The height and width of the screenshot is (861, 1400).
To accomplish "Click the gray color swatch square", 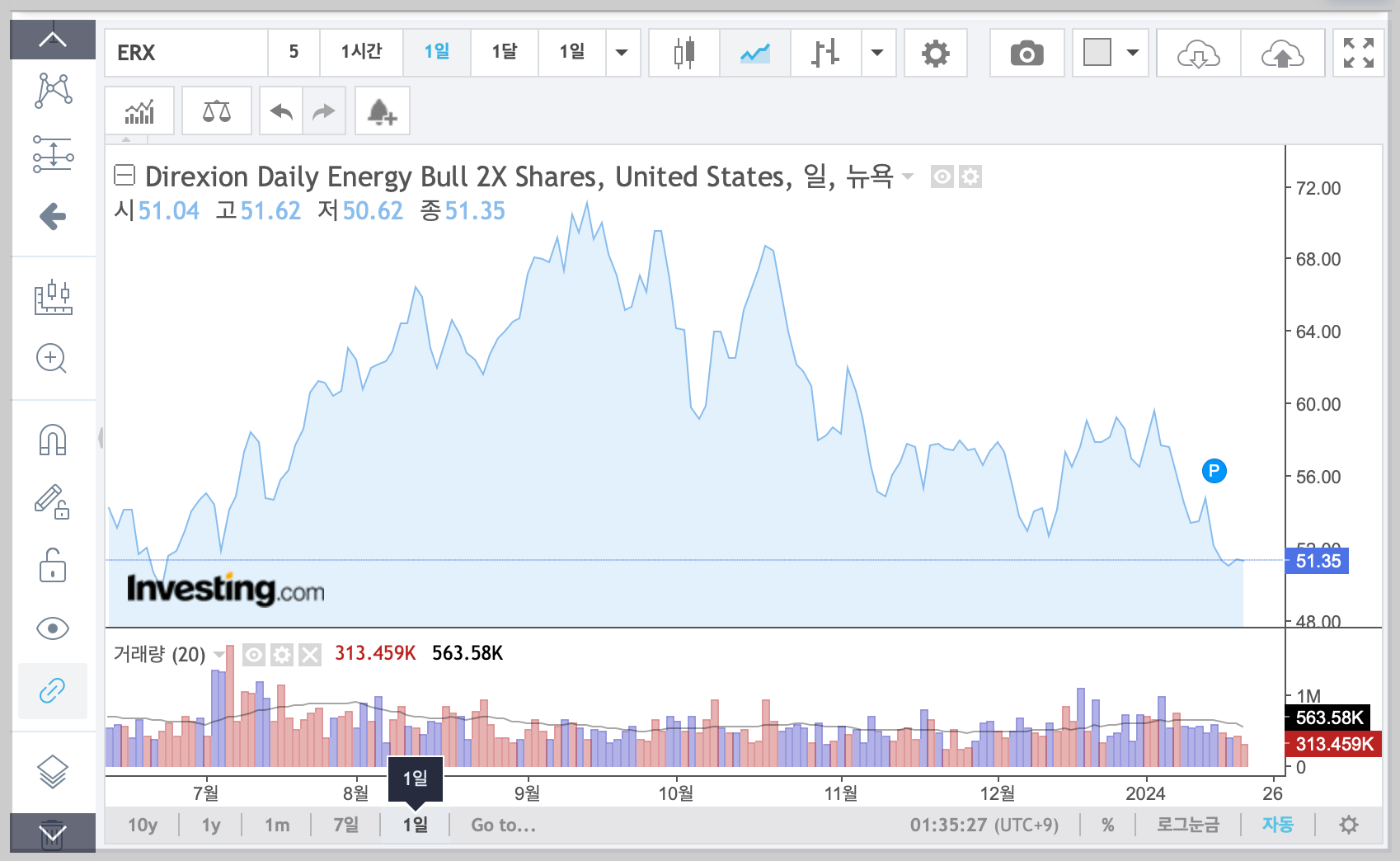I will (1097, 52).
